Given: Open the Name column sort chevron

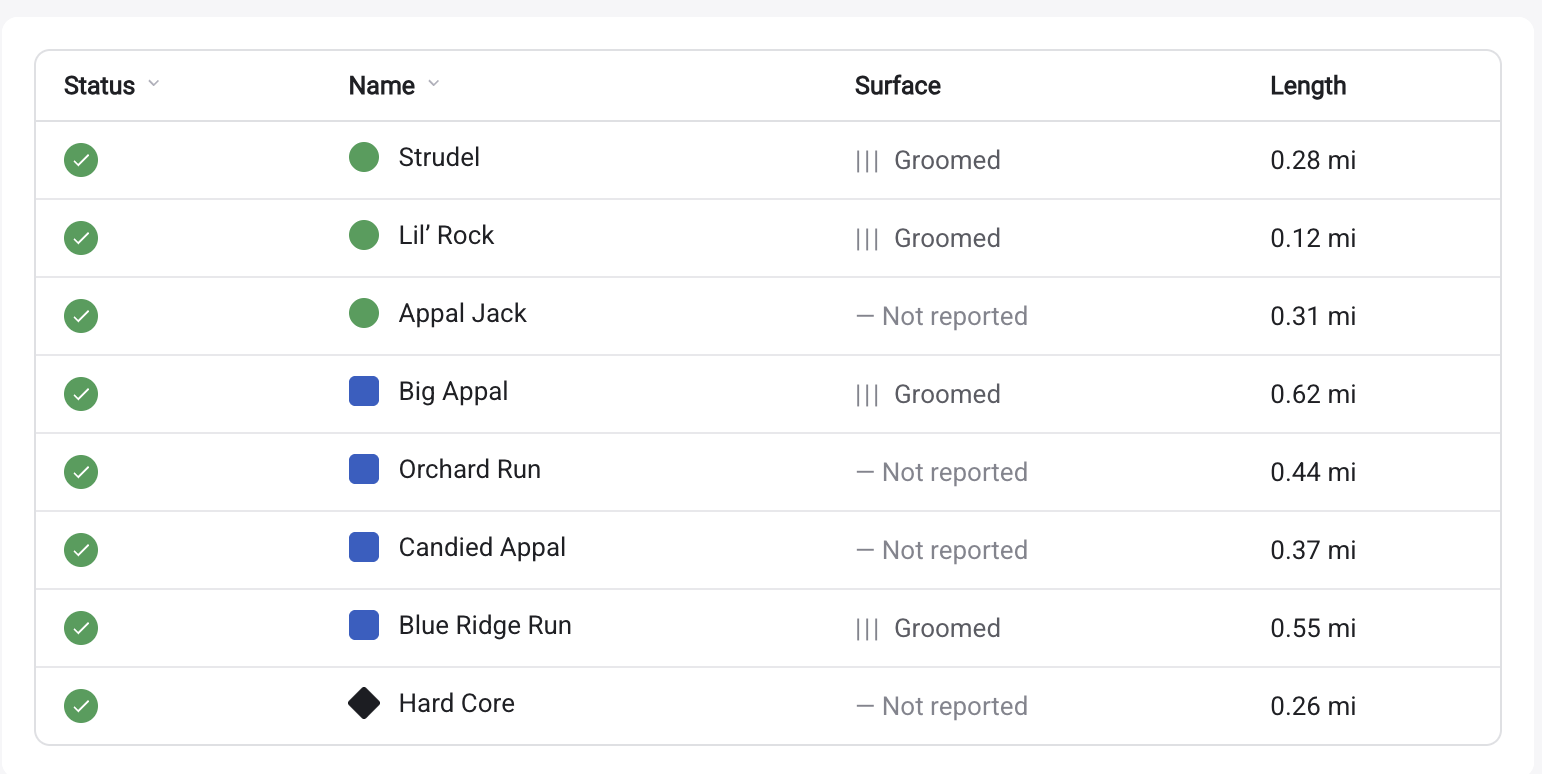Looking at the screenshot, I should pos(433,84).
